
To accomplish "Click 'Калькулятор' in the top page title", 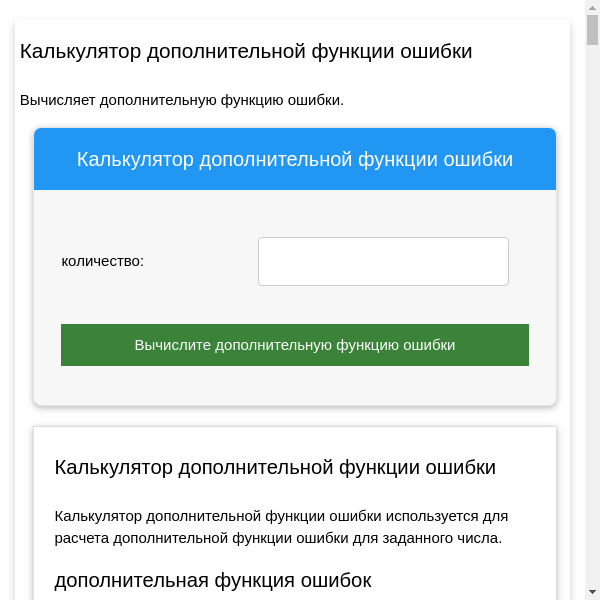I will tap(80, 51).
